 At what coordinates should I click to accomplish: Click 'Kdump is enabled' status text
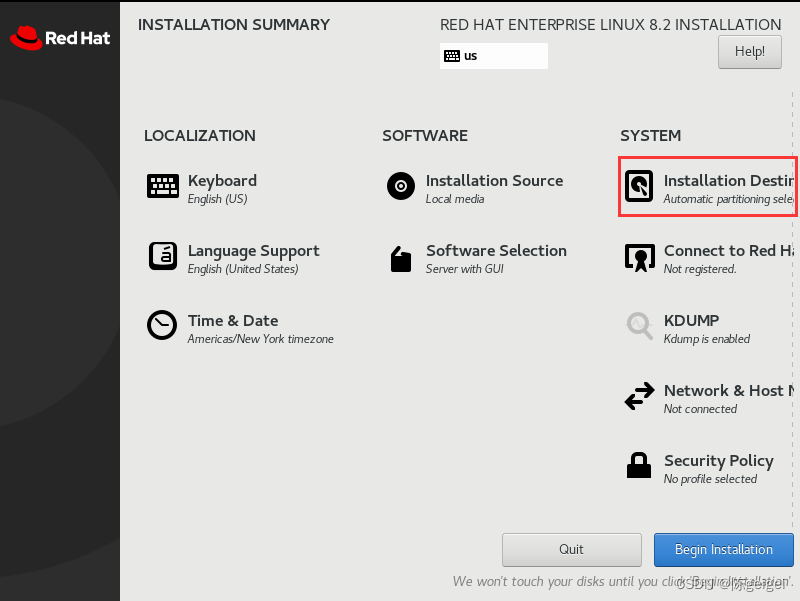pyautogui.click(x=707, y=339)
